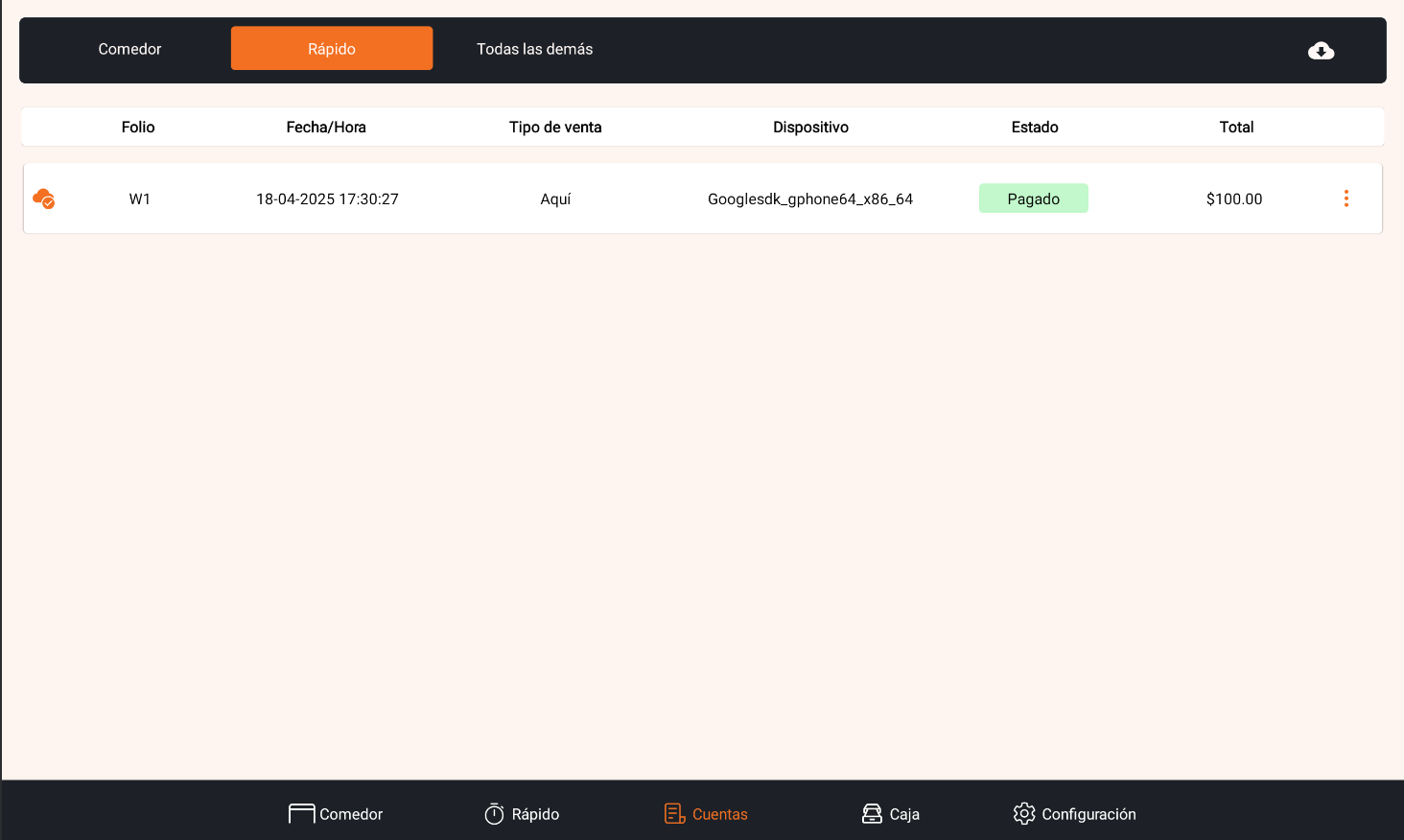Click the cloud synced icon on W1 row
Viewport: 1404px width, 840px height.
(43, 198)
